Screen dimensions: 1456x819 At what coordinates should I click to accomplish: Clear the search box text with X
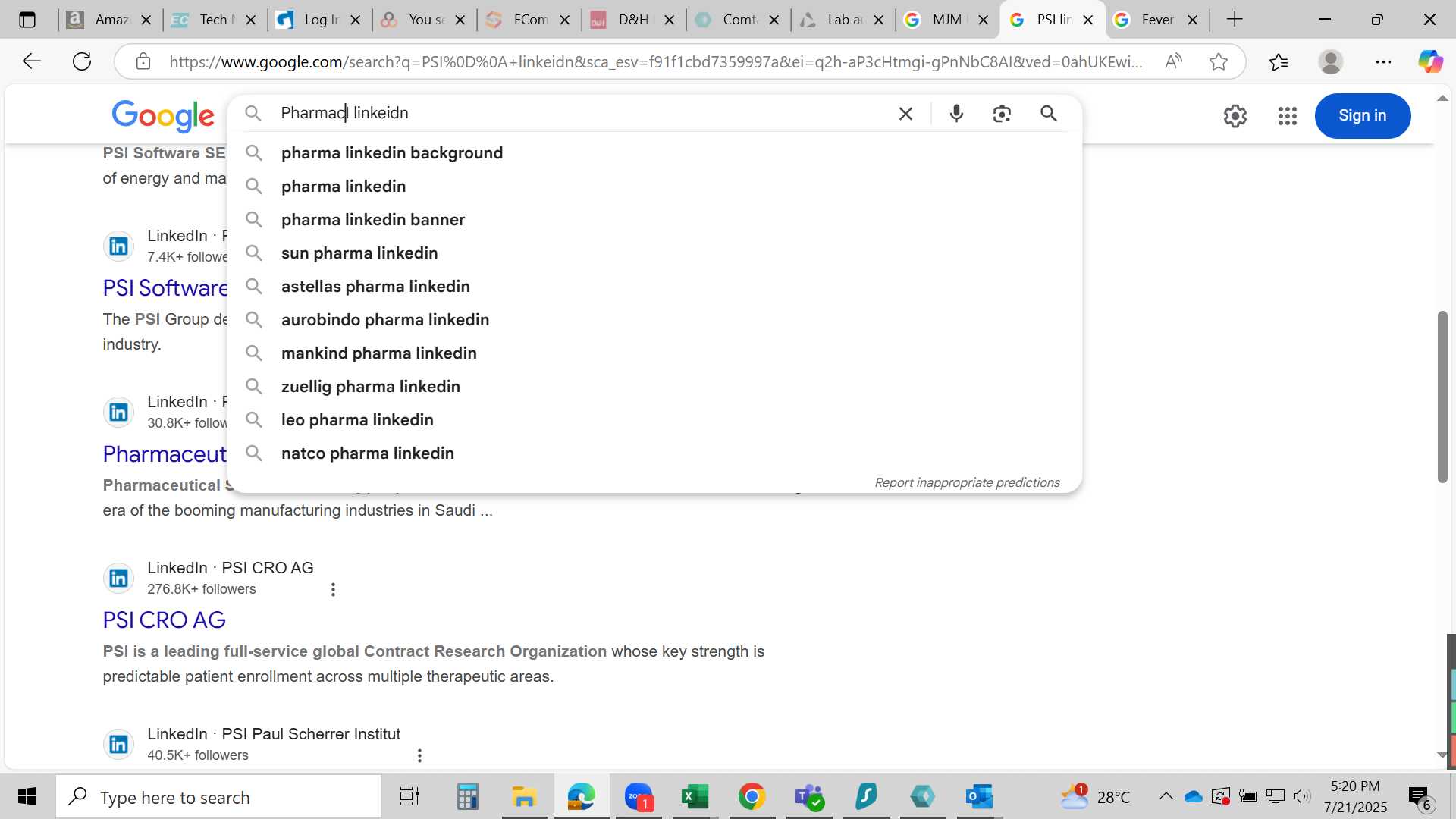tap(905, 114)
